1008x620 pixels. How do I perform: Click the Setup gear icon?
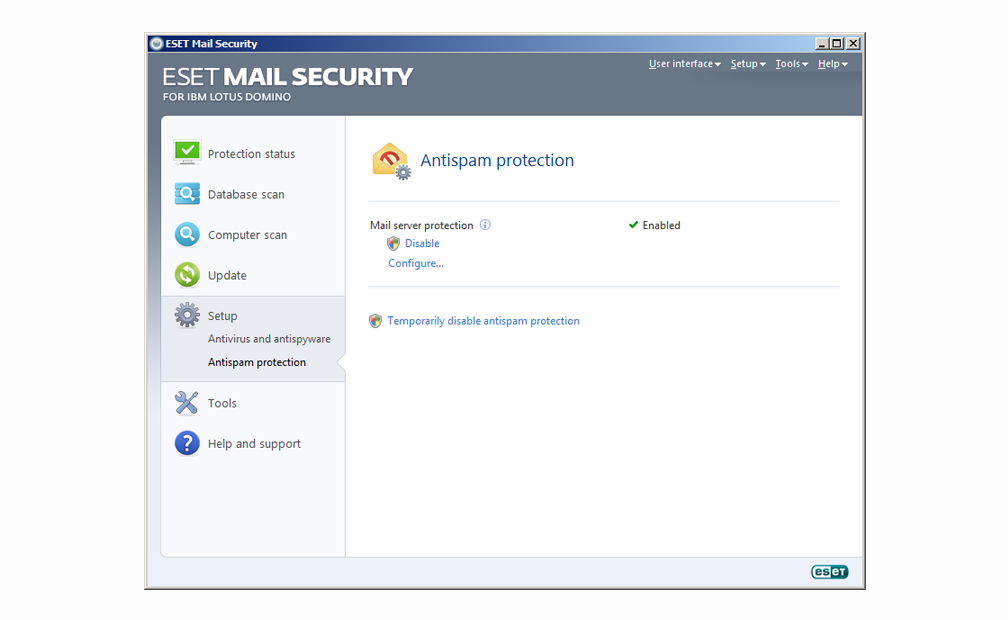[x=187, y=315]
